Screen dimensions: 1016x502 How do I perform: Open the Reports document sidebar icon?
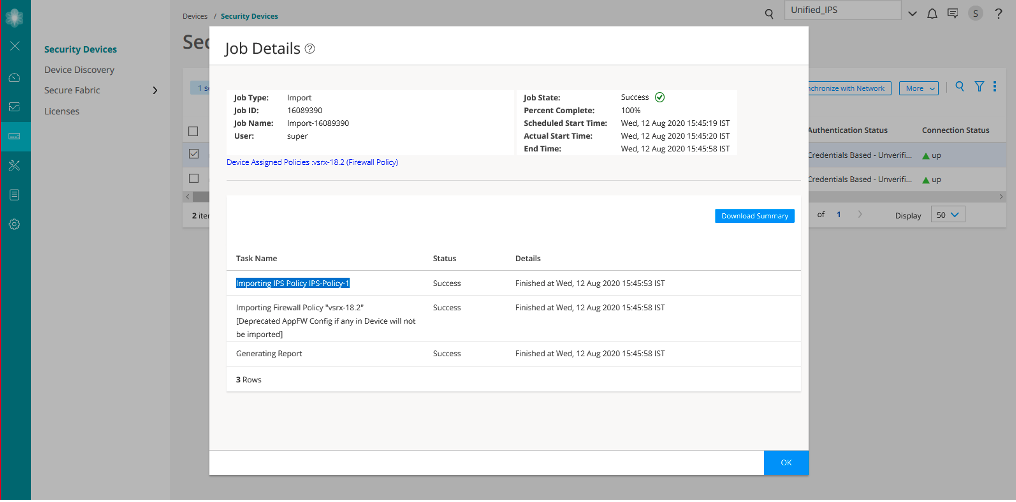tap(15, 194)
